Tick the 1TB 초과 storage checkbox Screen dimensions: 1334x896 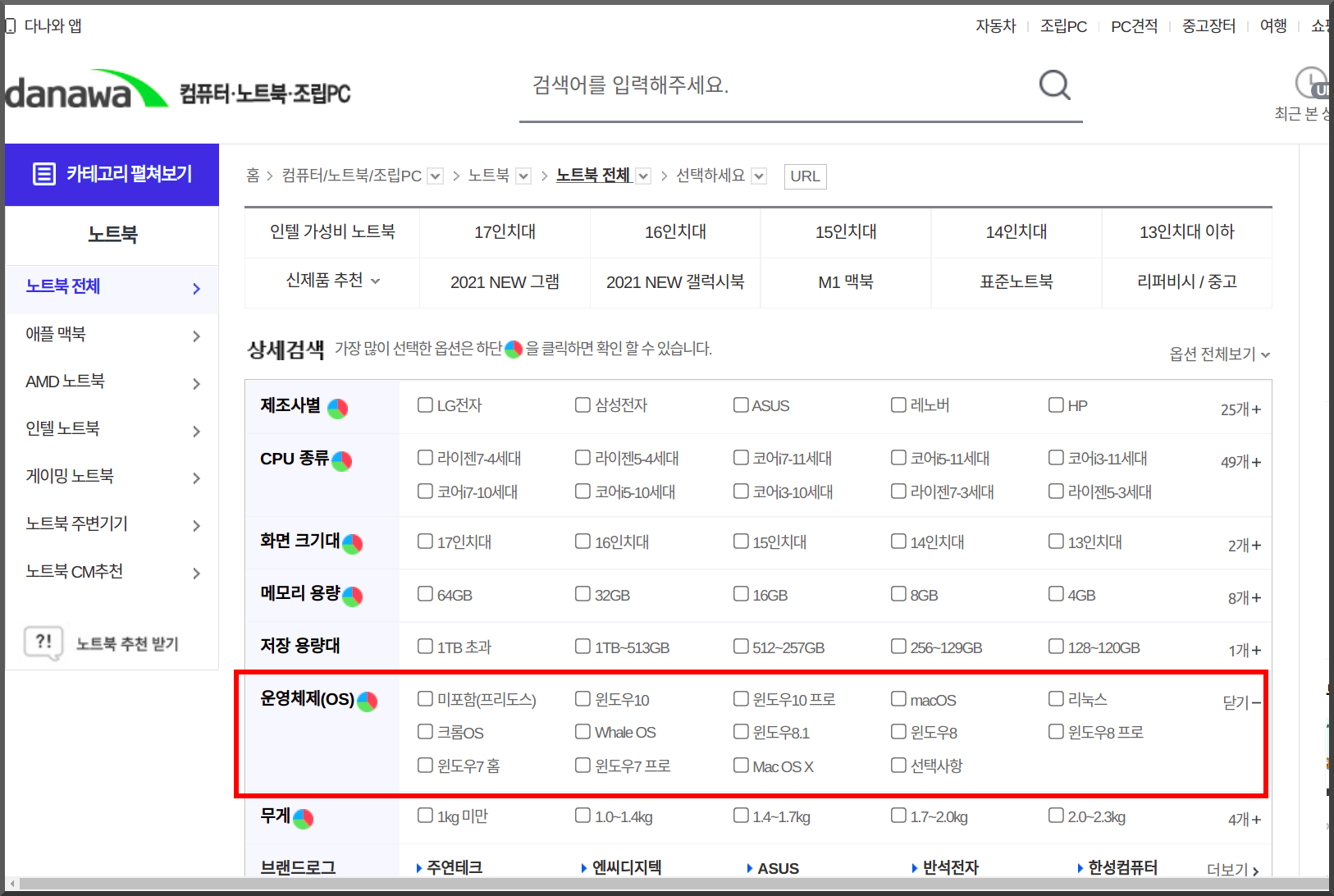tap(425, 646)
